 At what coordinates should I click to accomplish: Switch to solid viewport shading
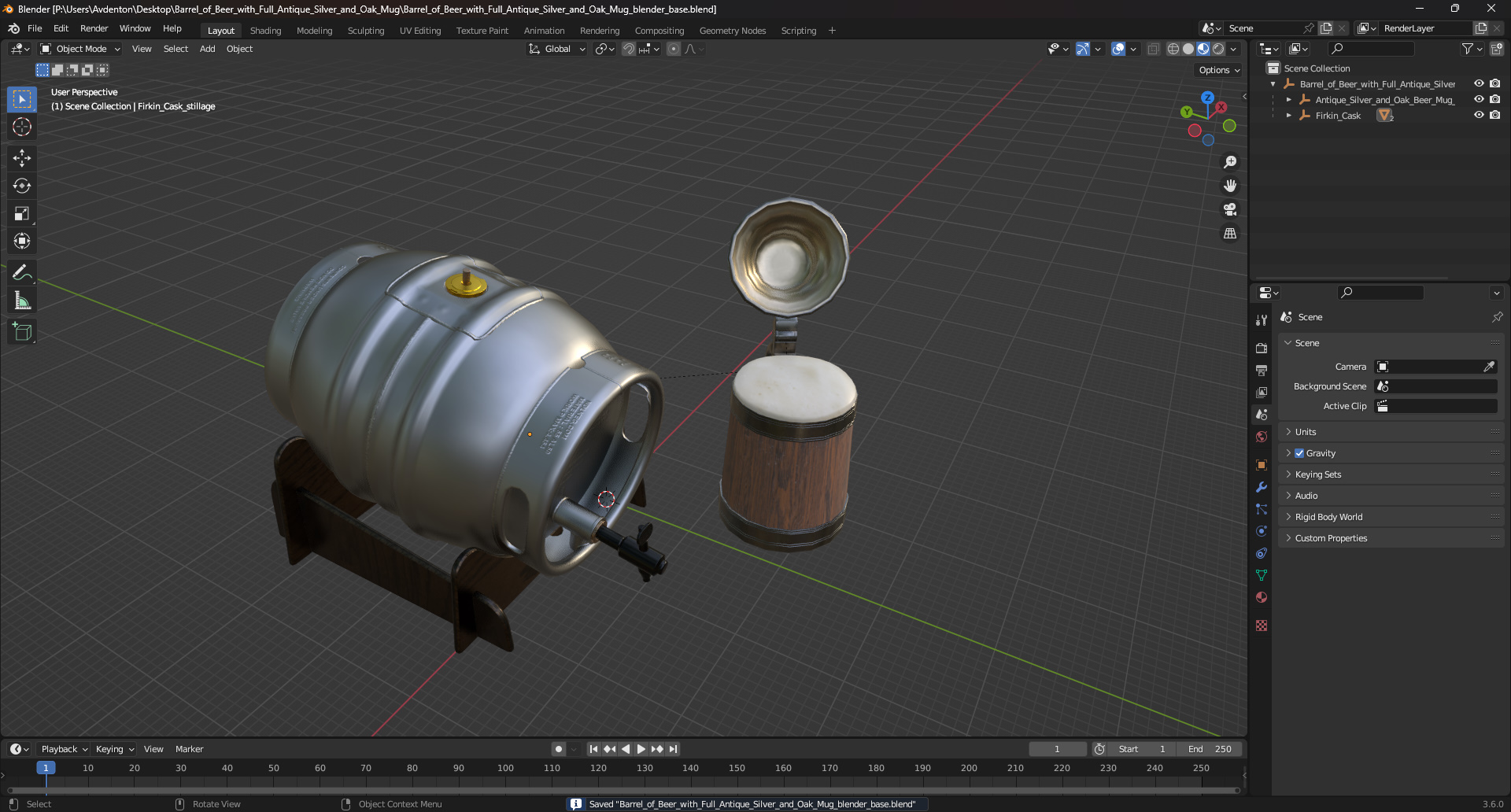click(1188, 49)
